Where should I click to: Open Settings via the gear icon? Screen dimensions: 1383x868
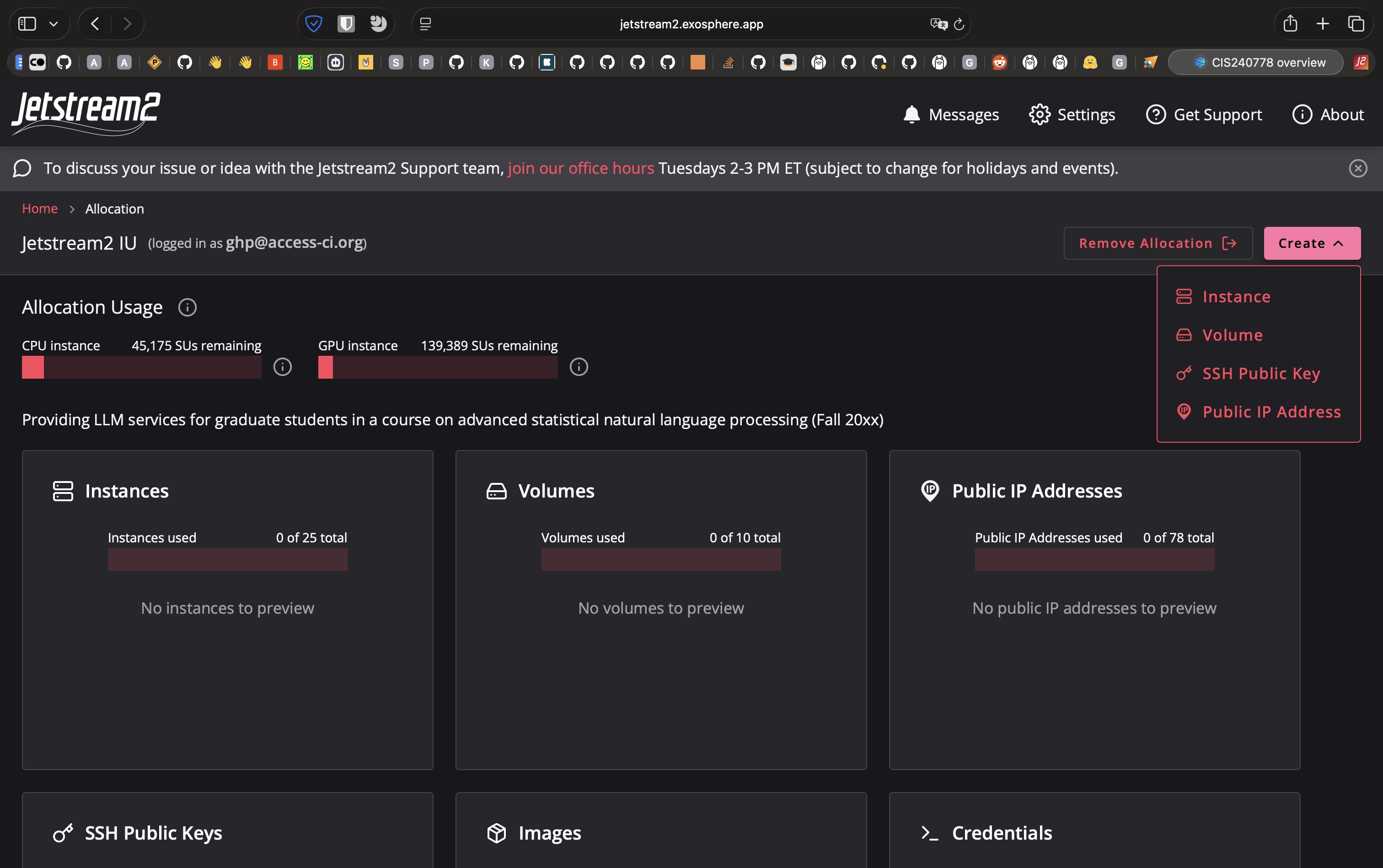pos(1039,114)
